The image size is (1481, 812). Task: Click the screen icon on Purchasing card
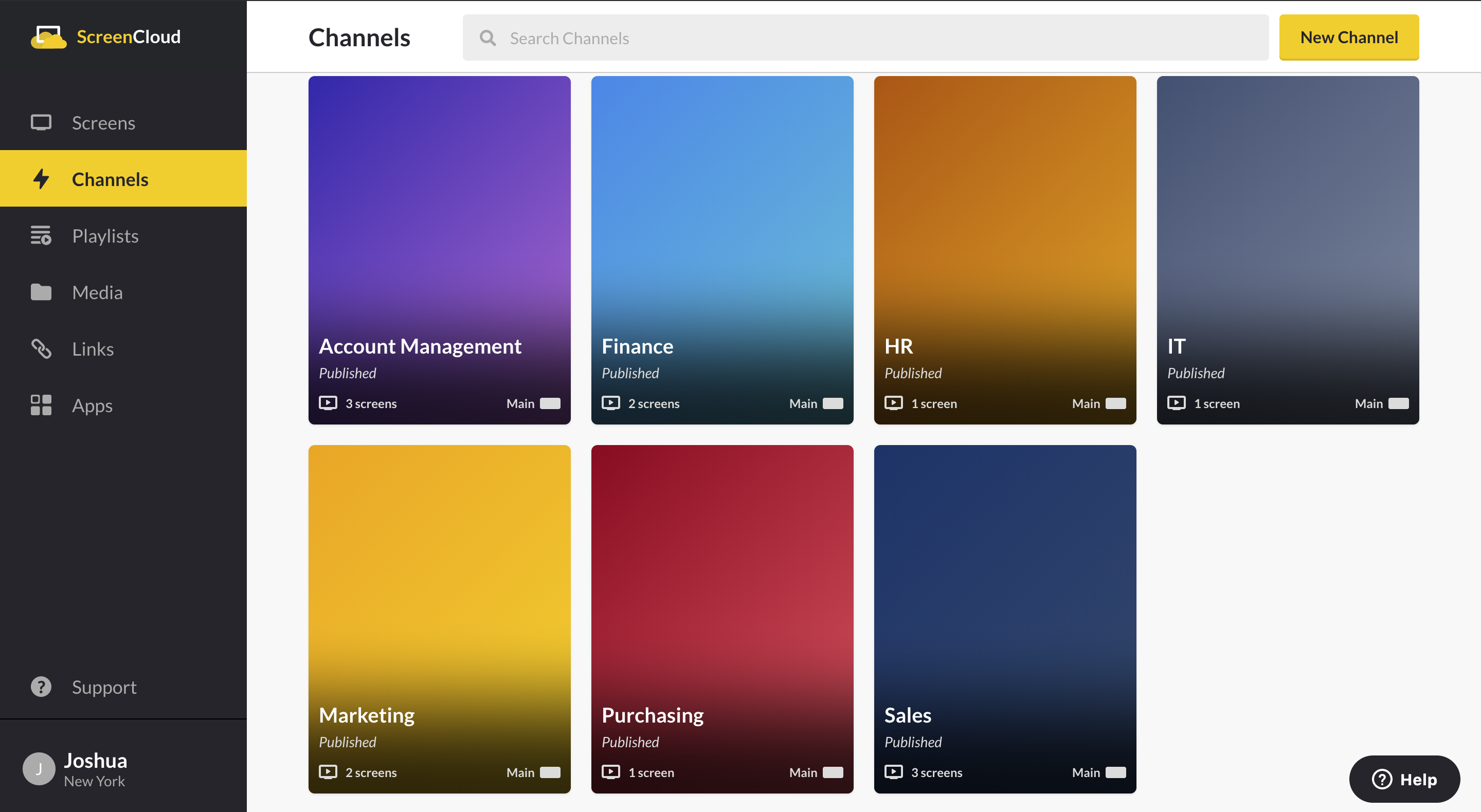(x=611, y=772)
